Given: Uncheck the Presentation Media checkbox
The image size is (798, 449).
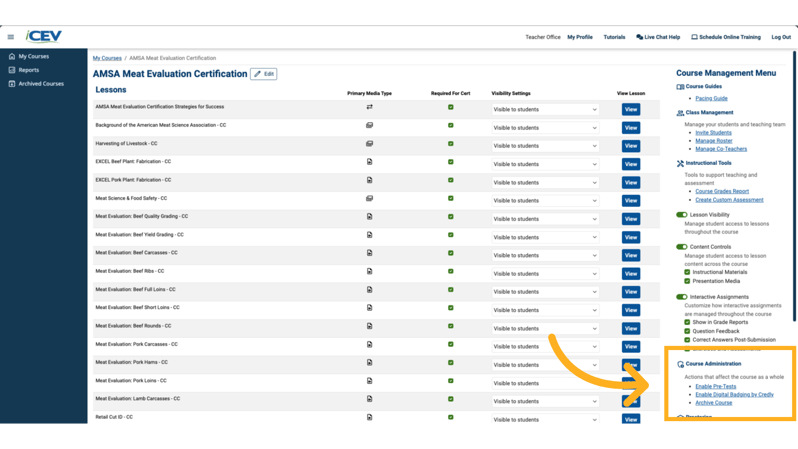Looking at the screenshot, I should (x=687, y=281).
